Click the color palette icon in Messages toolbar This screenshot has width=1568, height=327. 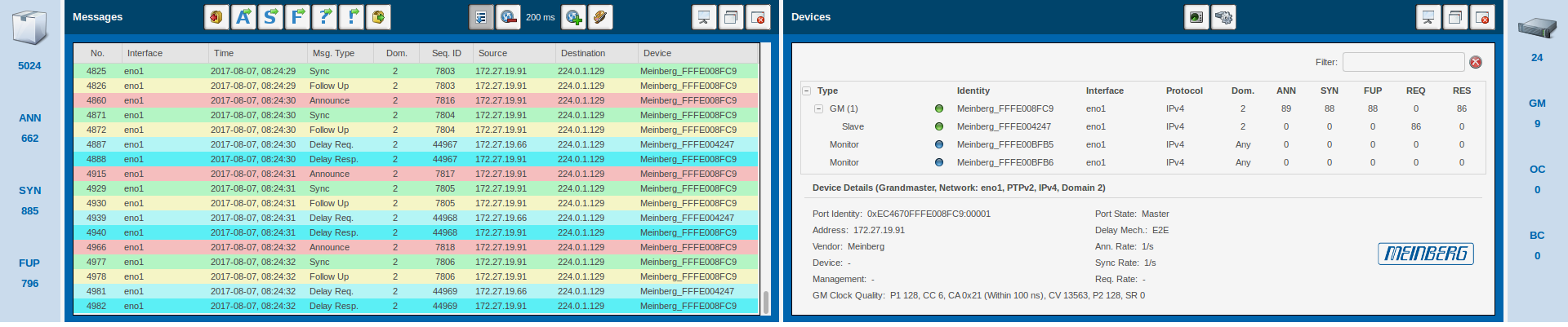coord(600,17)
